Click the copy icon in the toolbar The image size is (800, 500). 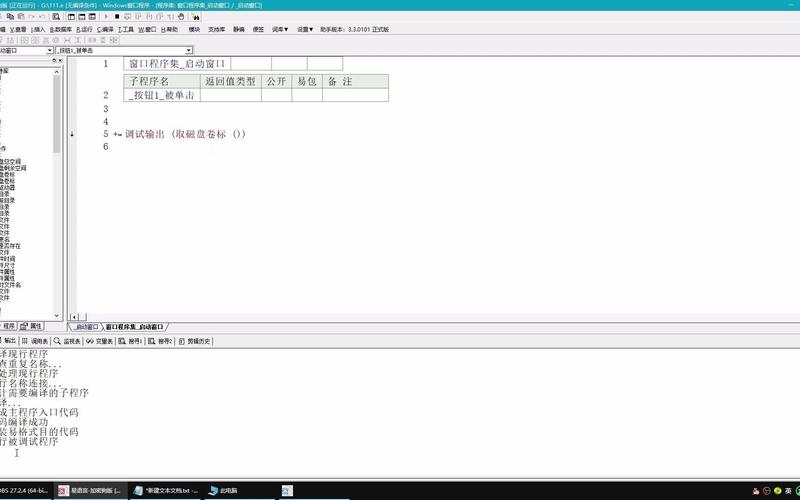point(10,17)
